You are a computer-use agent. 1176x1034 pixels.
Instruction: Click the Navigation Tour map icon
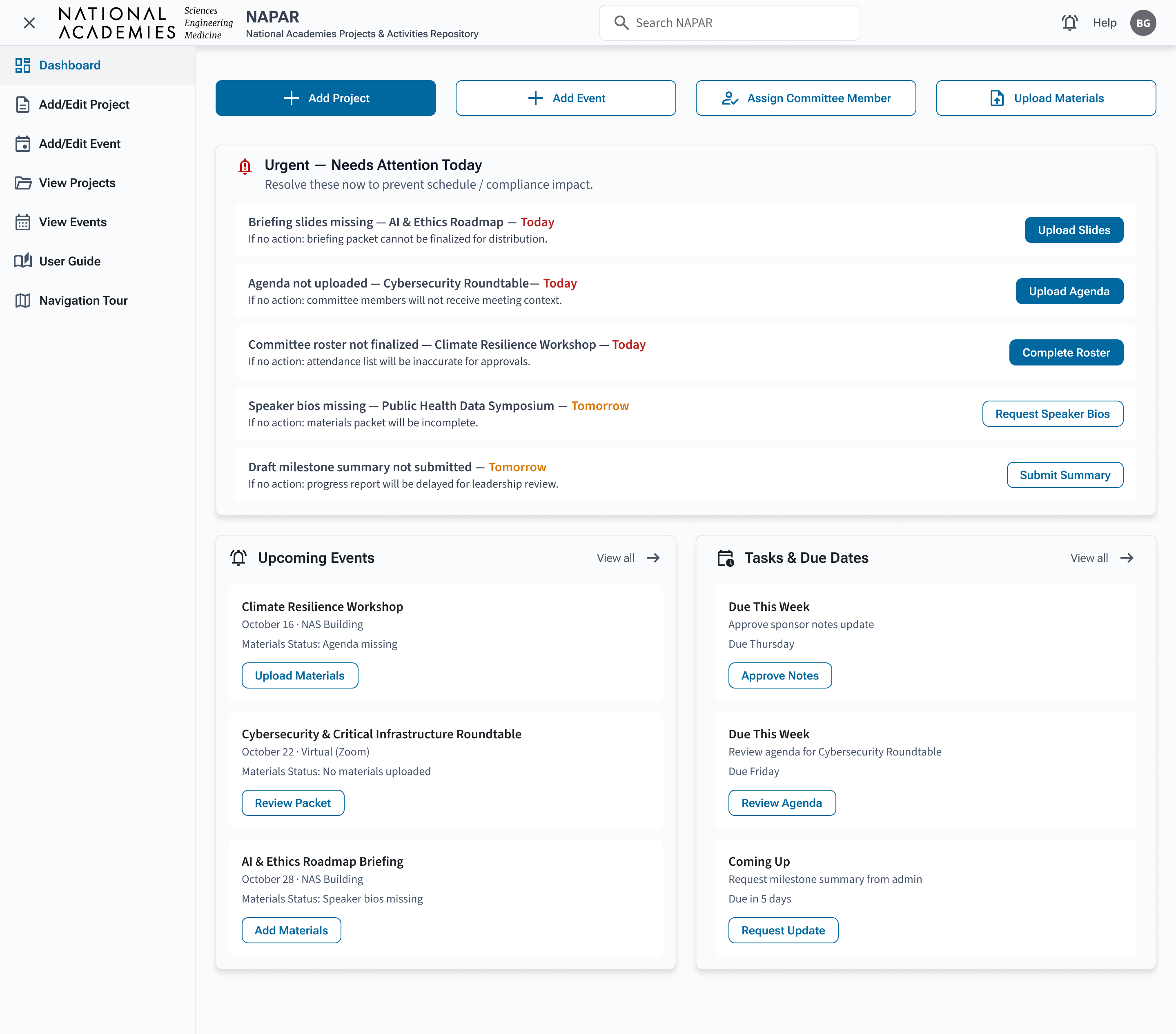pos(23,301)
